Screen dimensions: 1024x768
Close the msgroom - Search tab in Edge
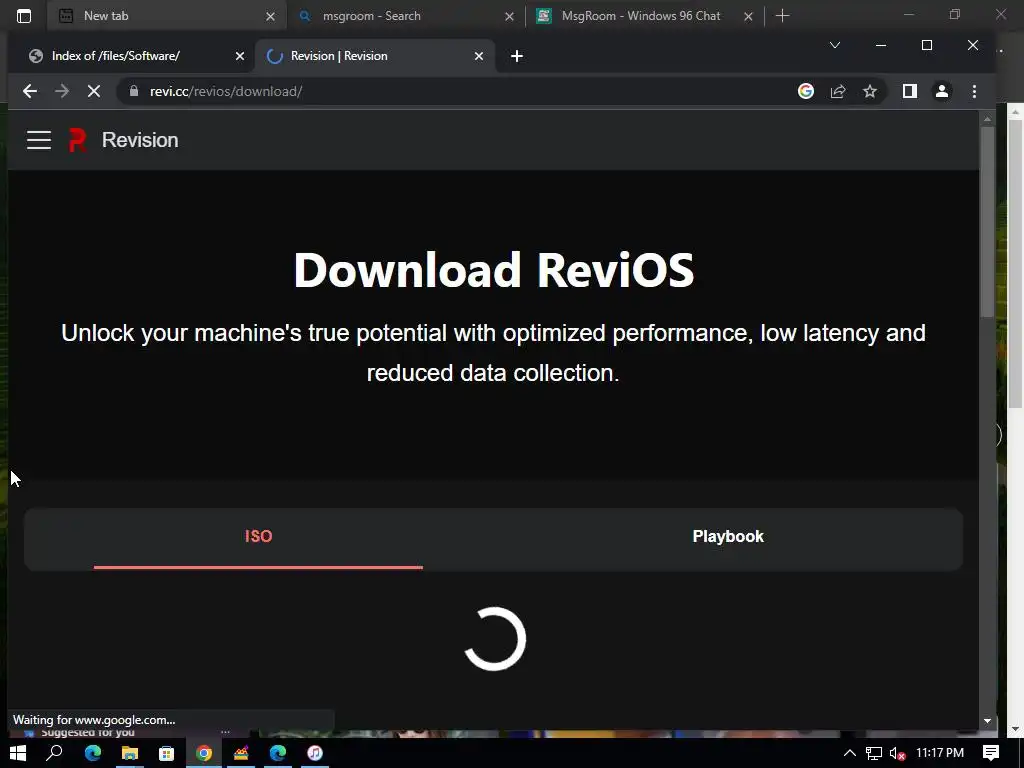click(x=509, y=16)
